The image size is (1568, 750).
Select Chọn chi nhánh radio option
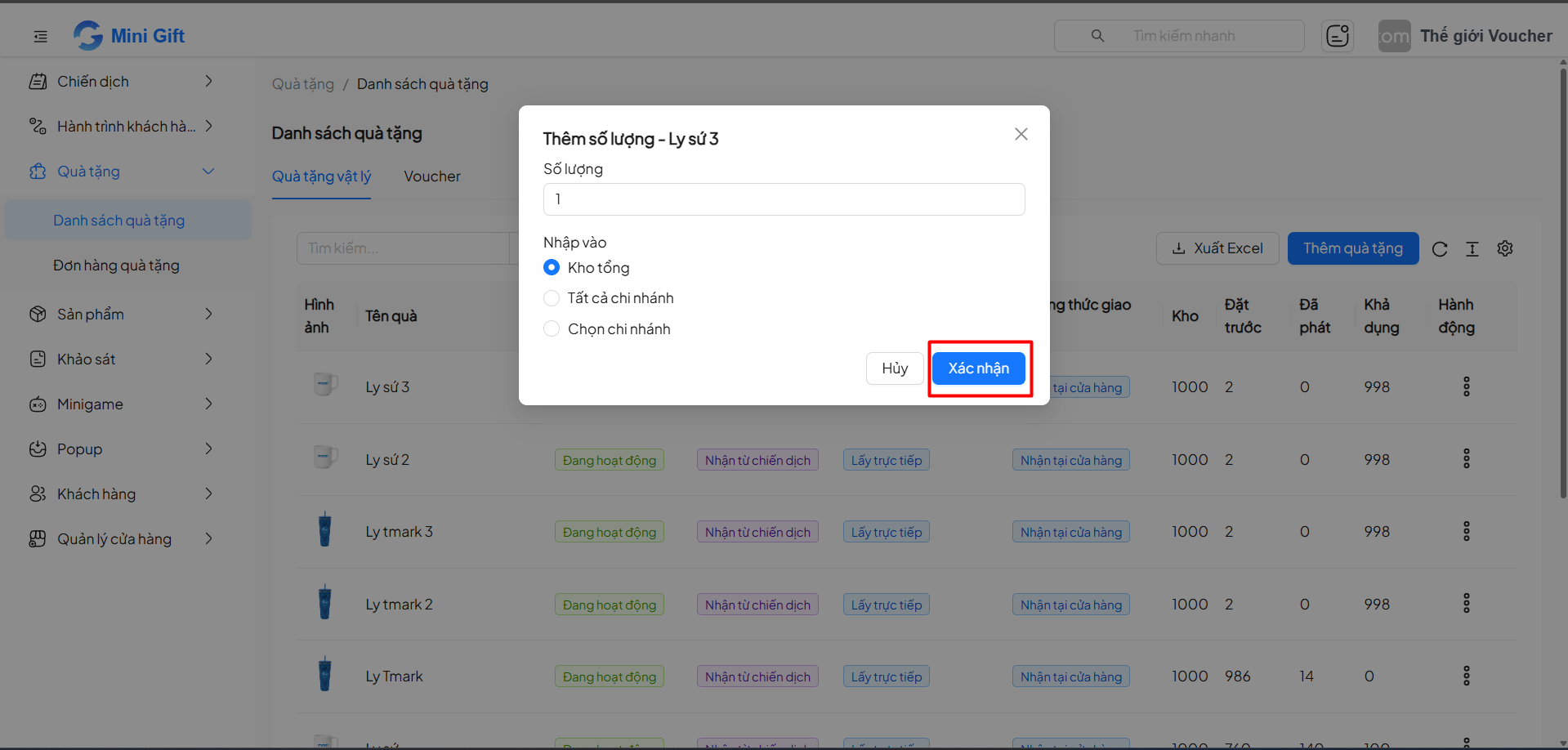pyautogui.click(x=552, y=328)
